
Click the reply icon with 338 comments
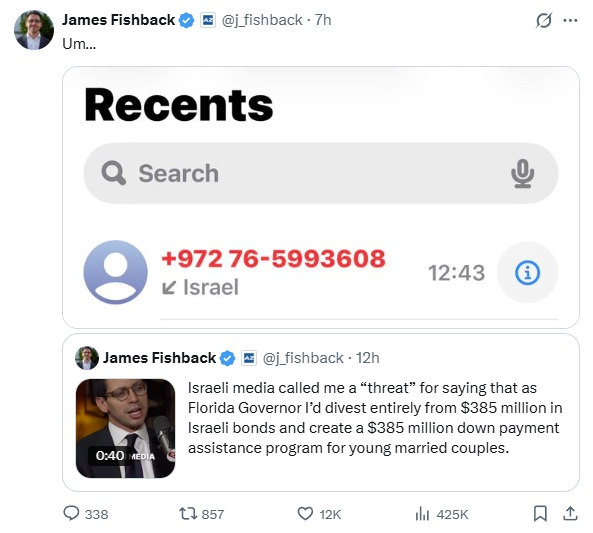pos(71,514)
